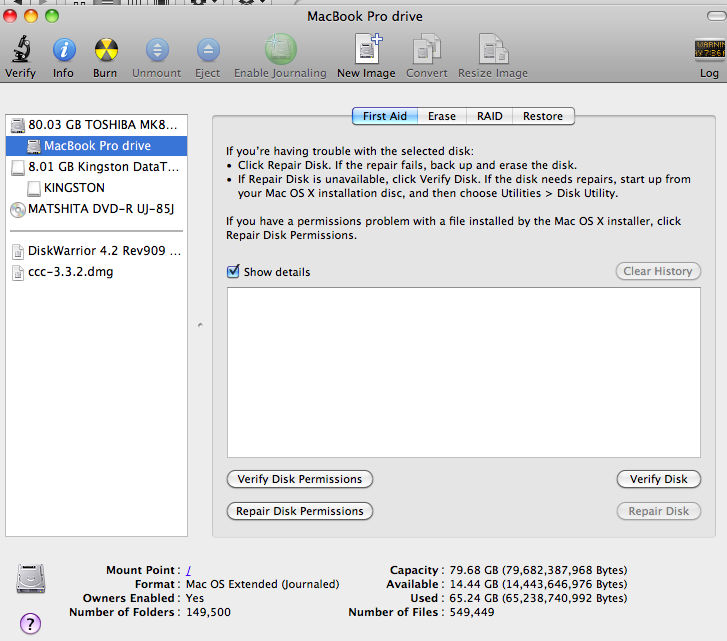Click the Used value 65.24 GB text
The image size is (727, 641).
538,598
